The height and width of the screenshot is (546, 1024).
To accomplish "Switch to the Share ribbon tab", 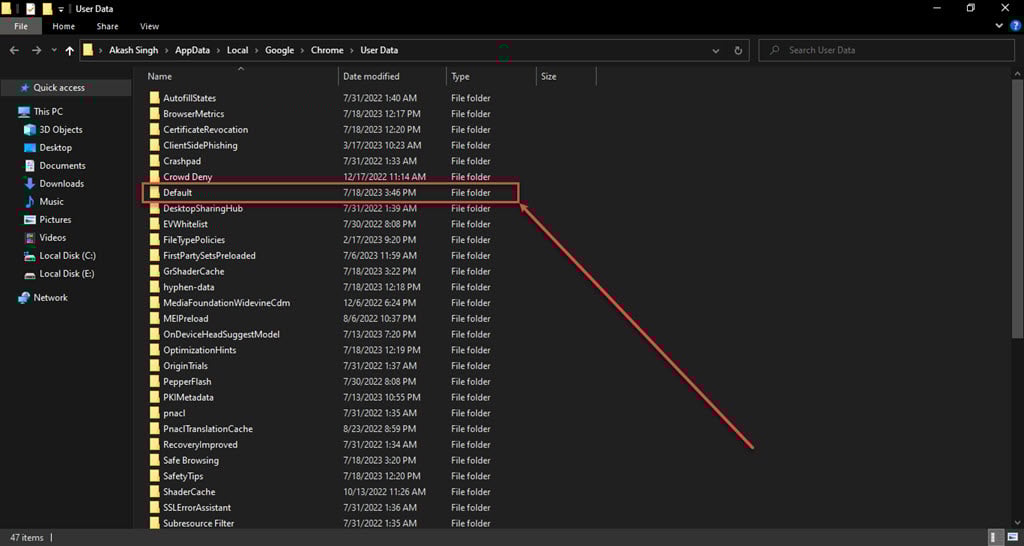I will click(x=107, y=27).
